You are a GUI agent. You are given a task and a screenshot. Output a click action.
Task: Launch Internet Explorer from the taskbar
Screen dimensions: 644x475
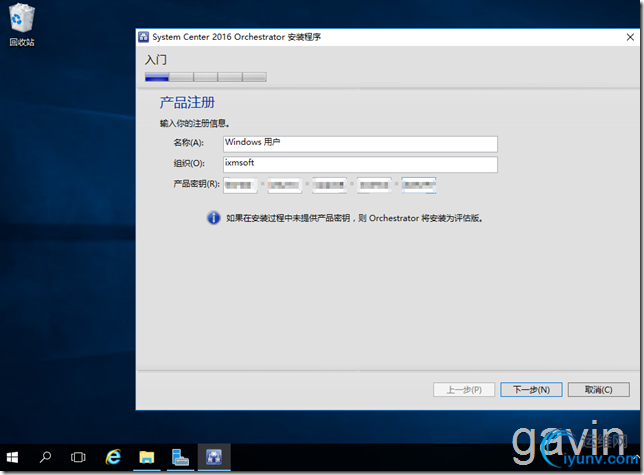click(113, 457)
